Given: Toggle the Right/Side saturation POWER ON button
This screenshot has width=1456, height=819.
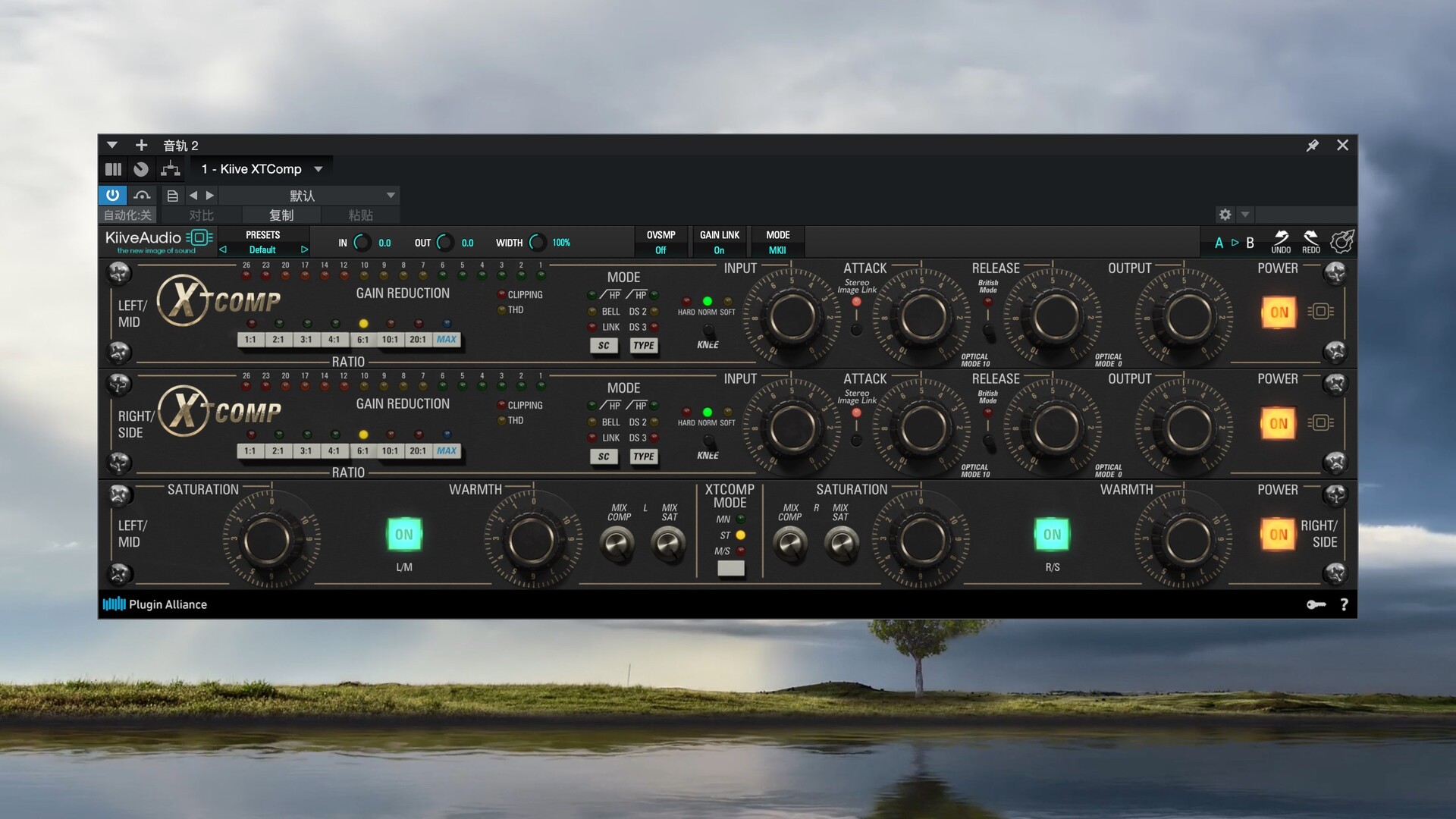Looking at the screenshot, I should click(x=1279, y=535).
